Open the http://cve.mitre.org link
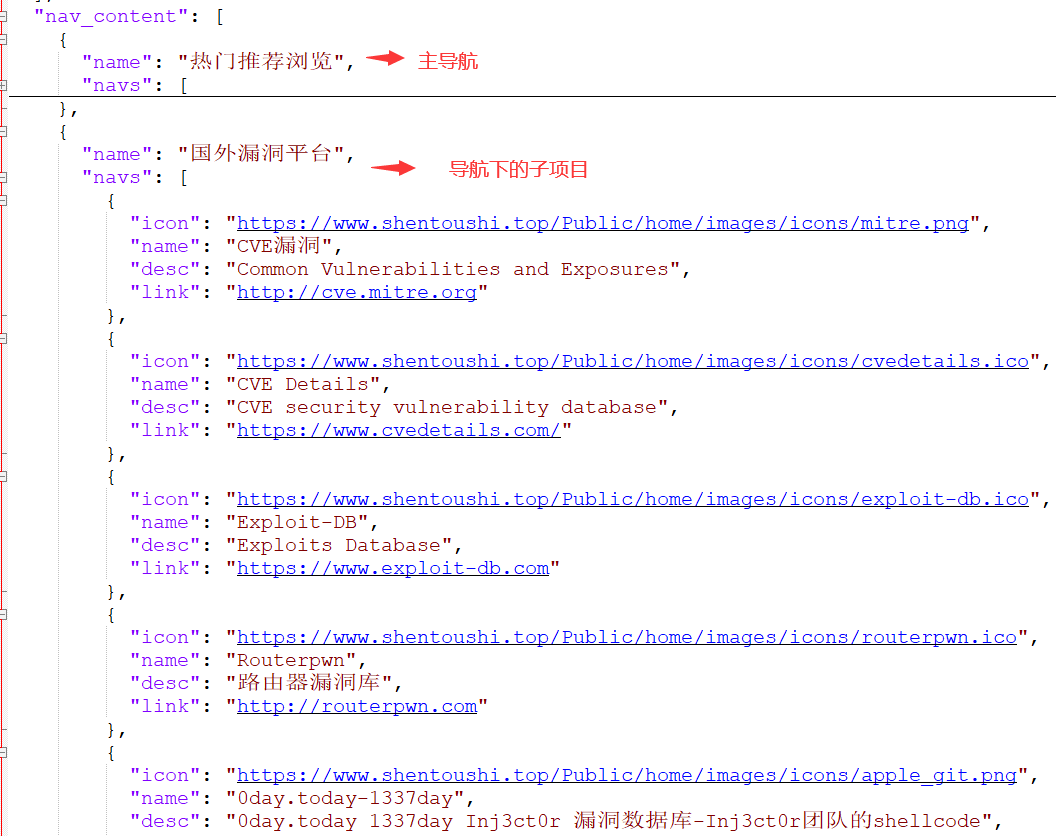The image size is (1056, 836). pos(357,292)
